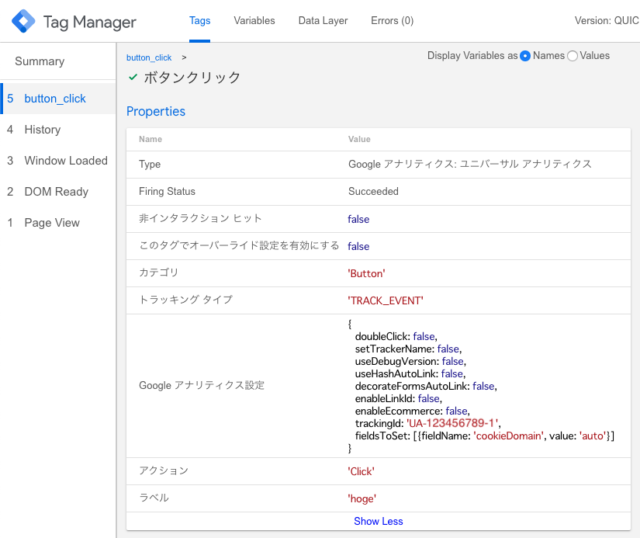Click the アクション row label
Screen dimensions: 640x538
(x=164, y=471)
